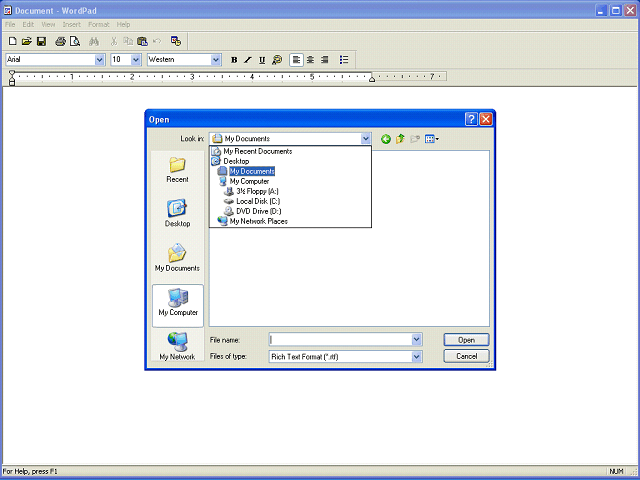The width and height of the screenshot is (640, 480).
Task: Open the File name dropdown arrow
Action: pos(416,340)
